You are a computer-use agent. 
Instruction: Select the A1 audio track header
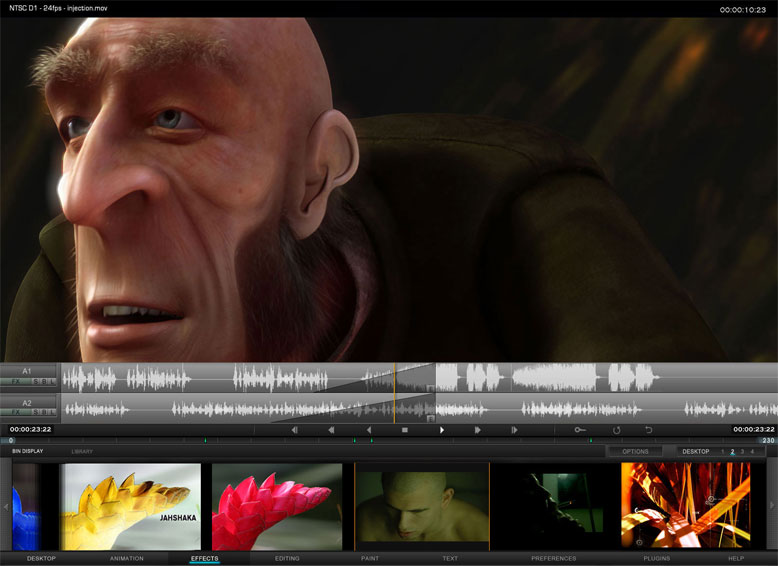28,371
